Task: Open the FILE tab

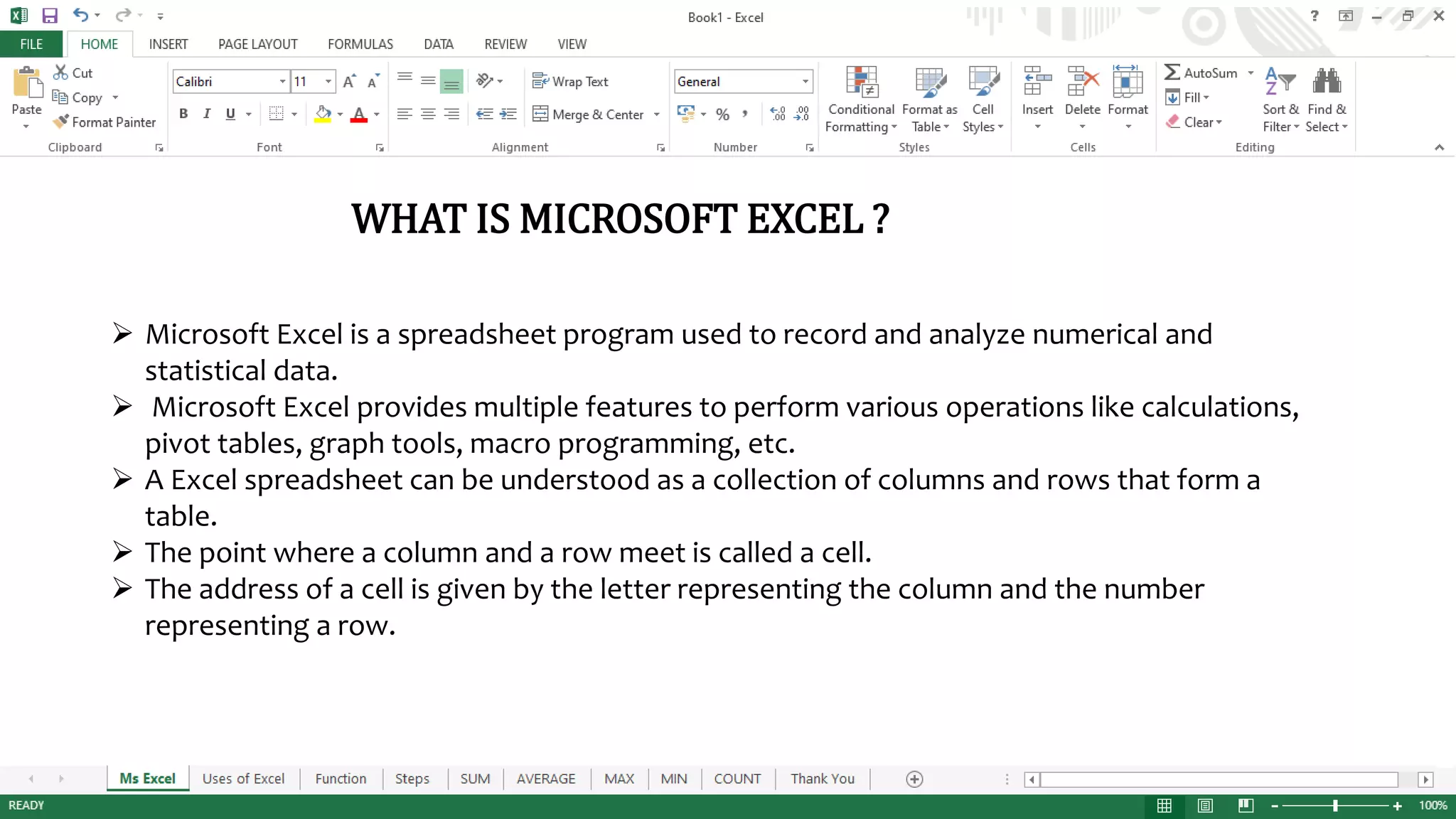Action: click(x=31, y=44)
